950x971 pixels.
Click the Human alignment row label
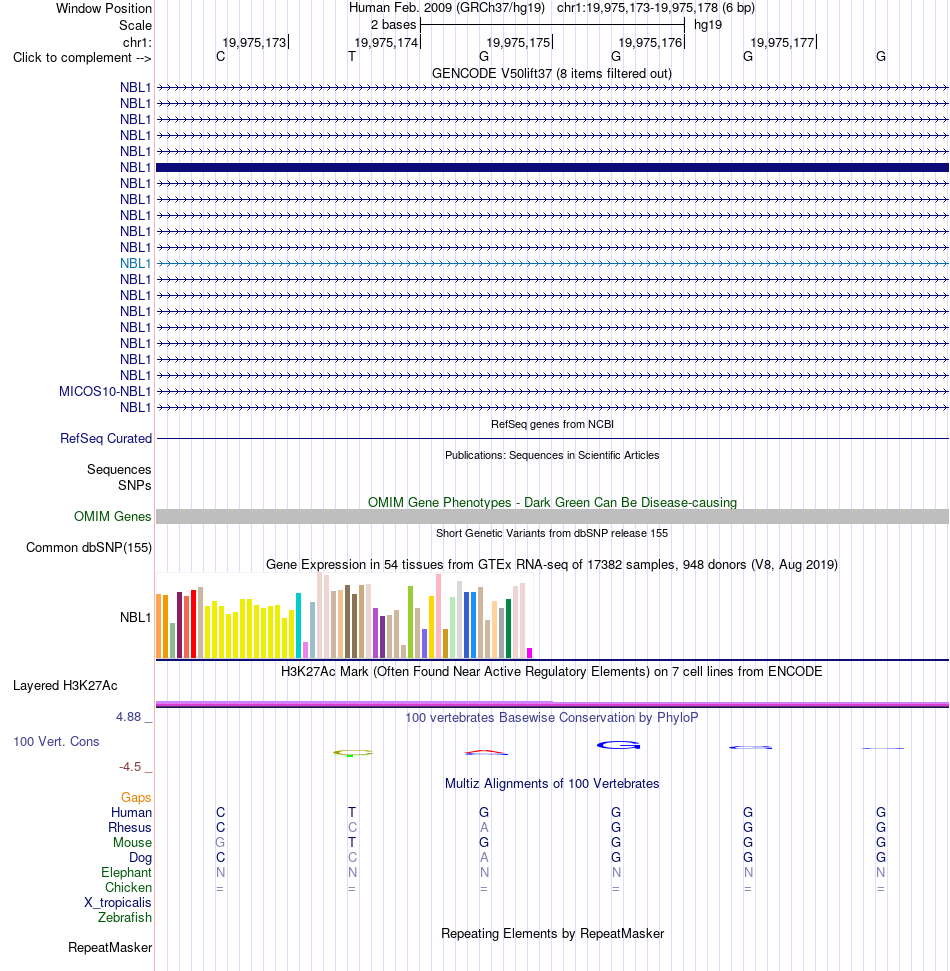131,812
